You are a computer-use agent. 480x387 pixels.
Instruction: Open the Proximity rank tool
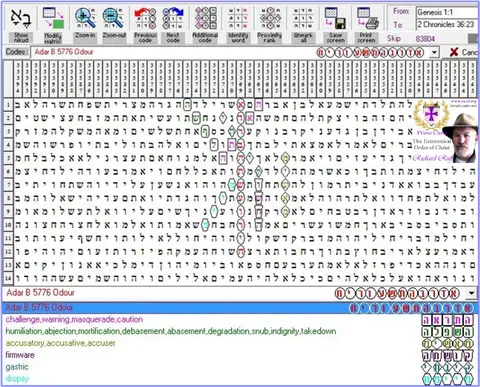[x=269, y=25]
